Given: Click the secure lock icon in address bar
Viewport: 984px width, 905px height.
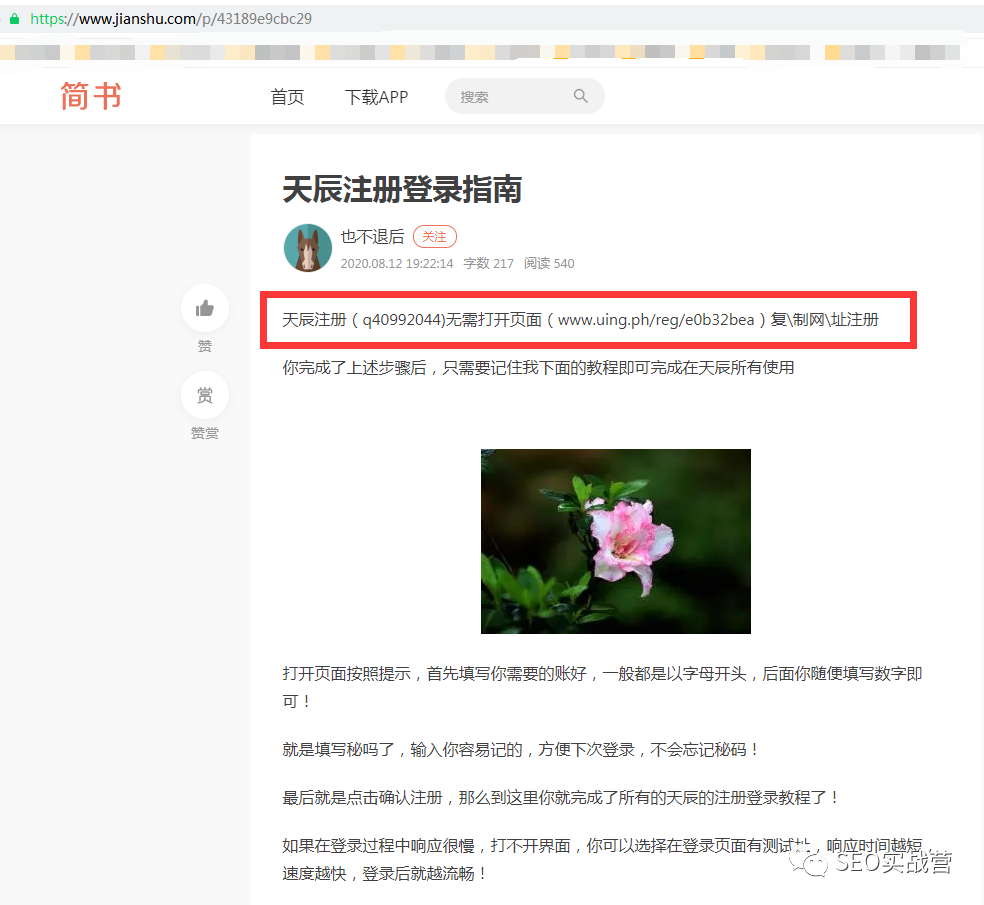Looking at the screenshot, I should click(x=14, y=19).
